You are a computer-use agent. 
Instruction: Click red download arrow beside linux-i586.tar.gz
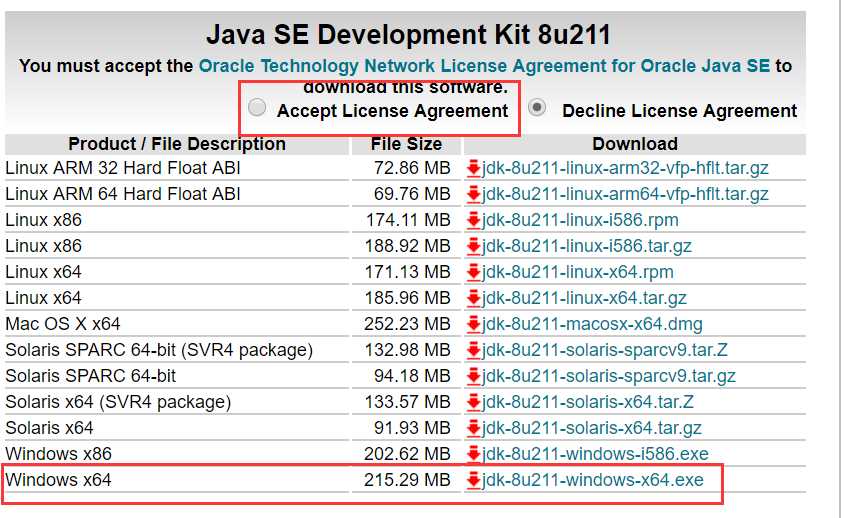point(473,246)
